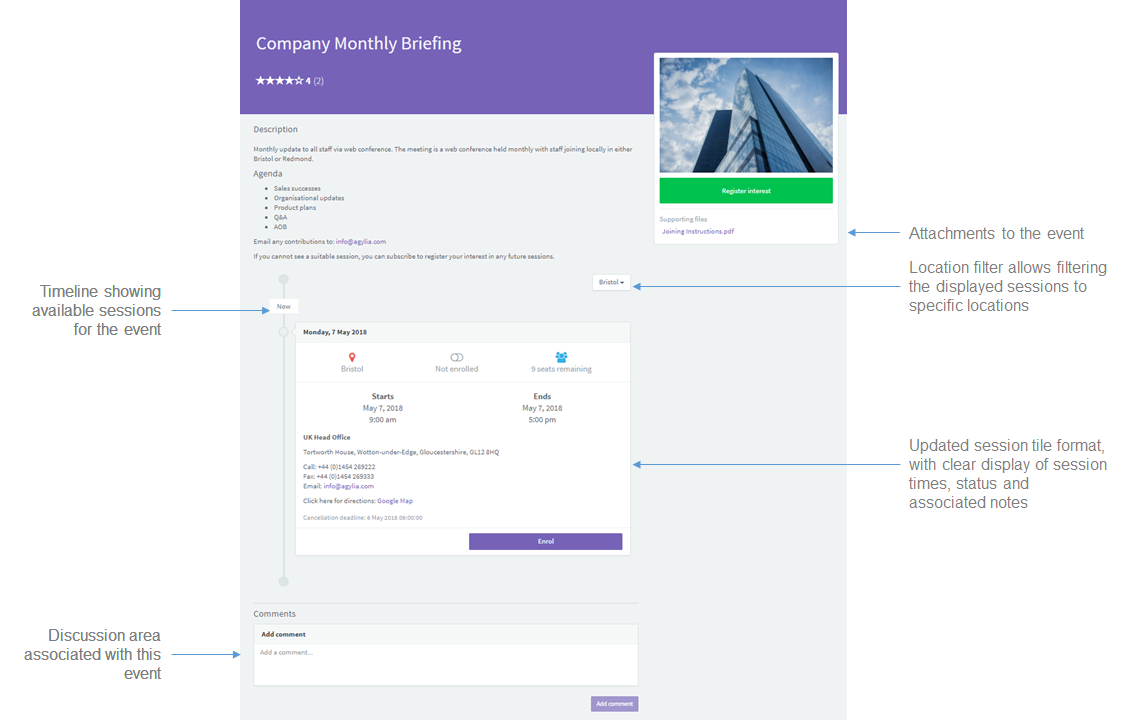The height and width of the screenshot is (720, 1123).
Task: Click Add comment to submit your comment
Action: pyautogui.click(x=614, y=703)
